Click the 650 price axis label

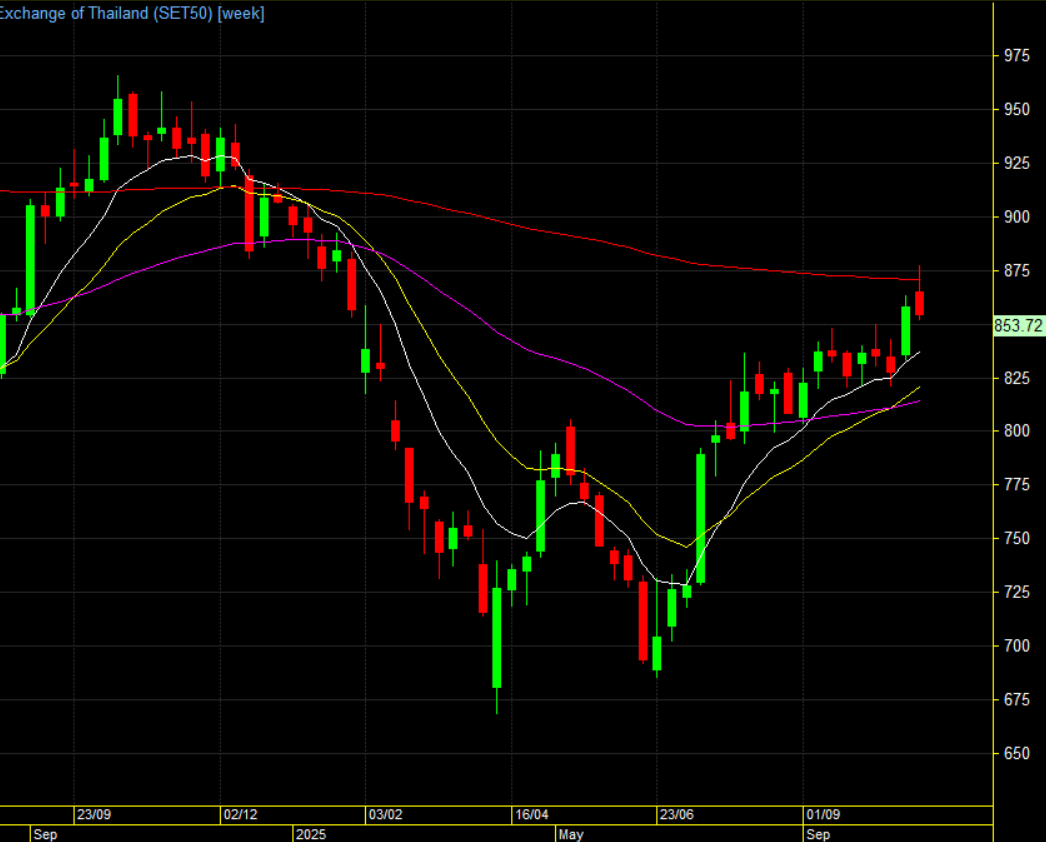(1017, 753)
